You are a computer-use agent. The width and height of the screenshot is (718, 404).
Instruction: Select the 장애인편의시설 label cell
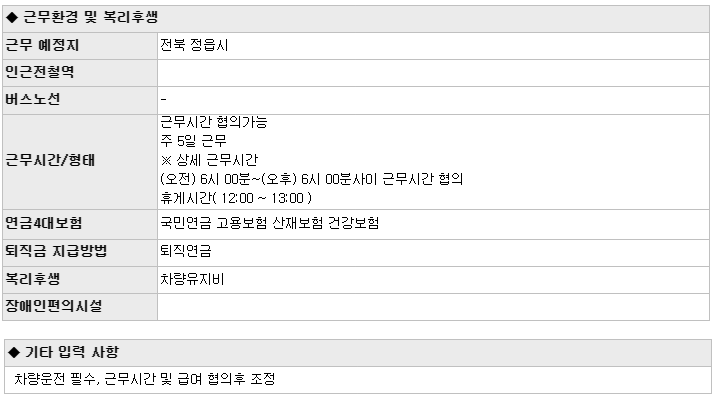pos(80,307)
